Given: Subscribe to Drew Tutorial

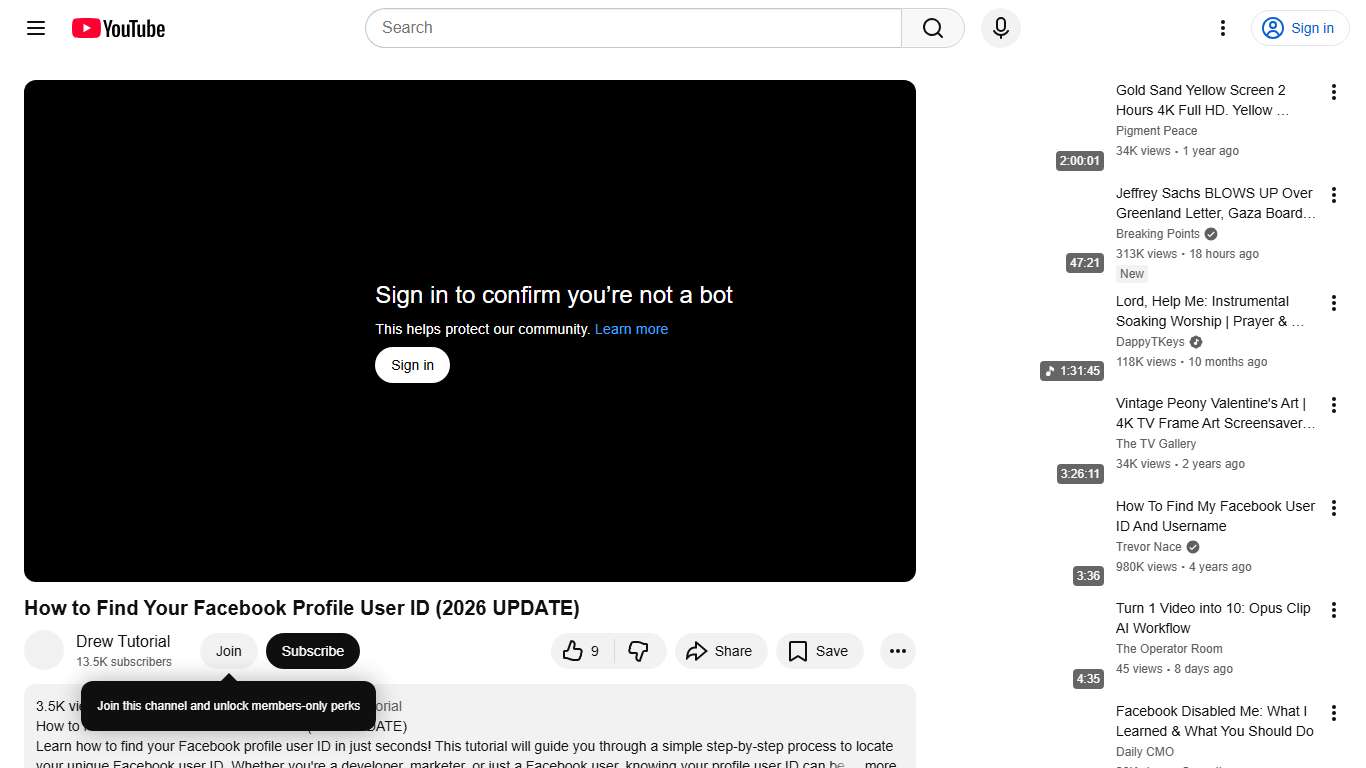Looking at the screenshot, I should pyautogui.click(x=312, y=651).
